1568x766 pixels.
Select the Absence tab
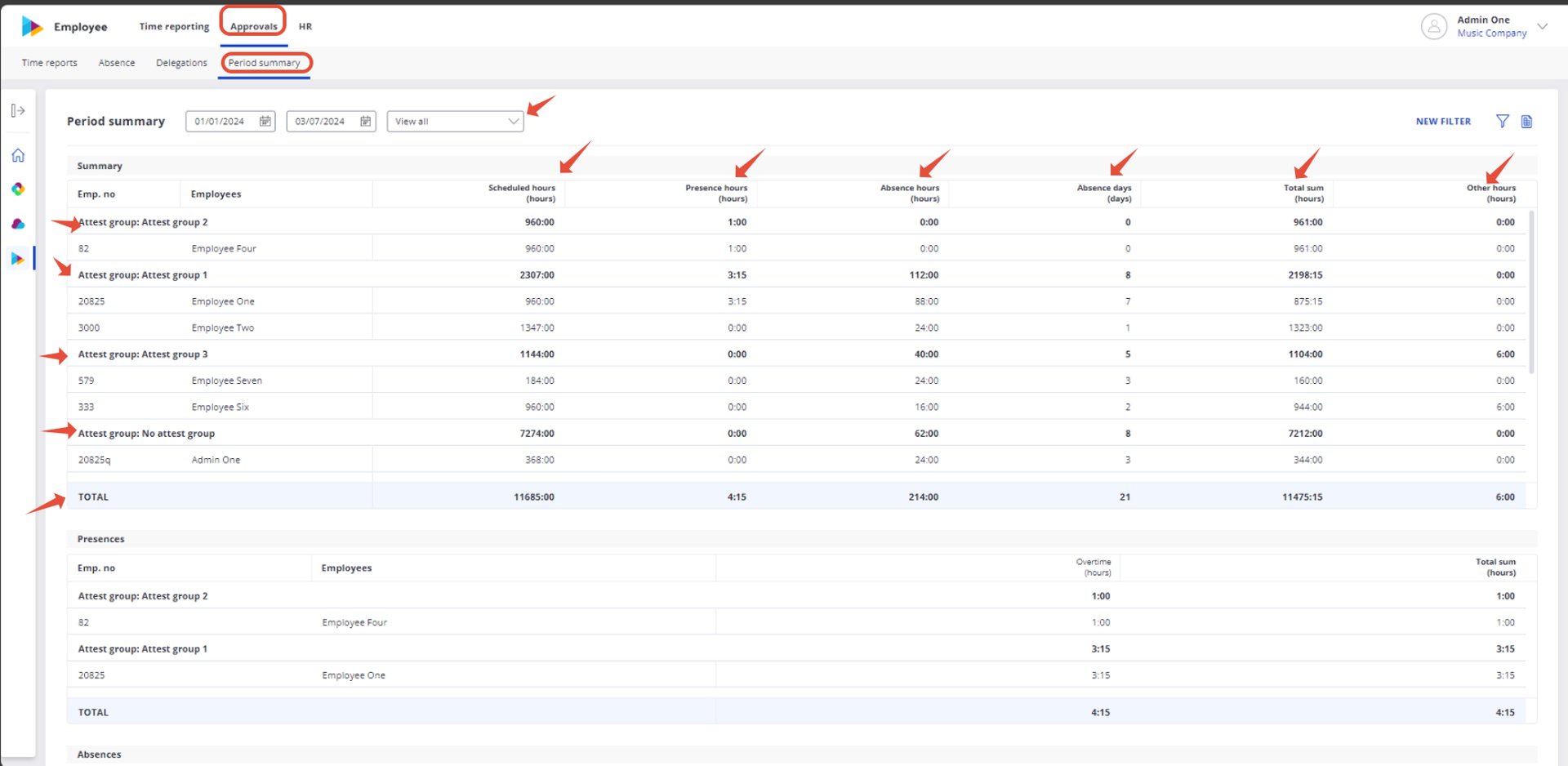tap(117, 62)
